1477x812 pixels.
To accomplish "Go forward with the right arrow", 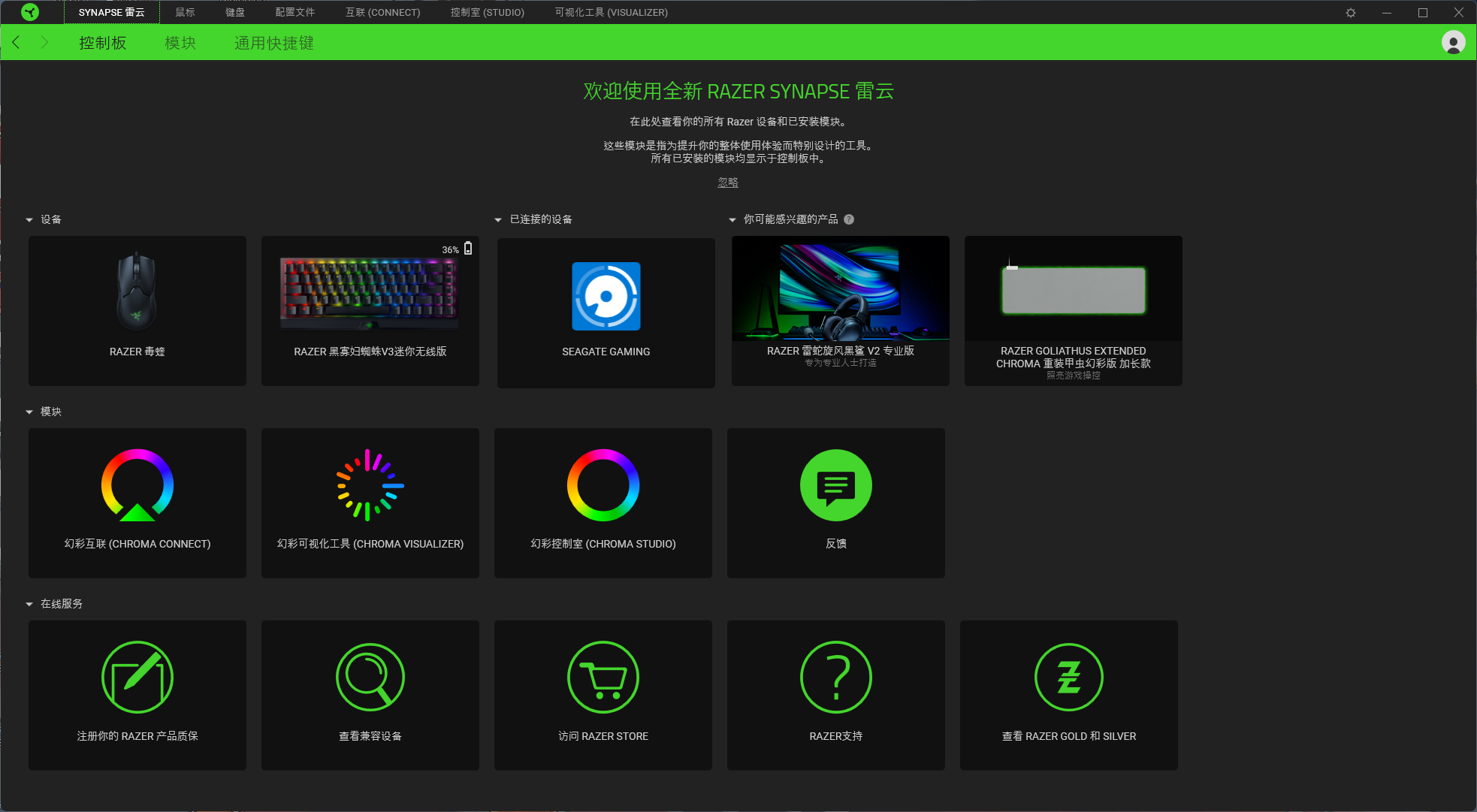I will 44,42.
